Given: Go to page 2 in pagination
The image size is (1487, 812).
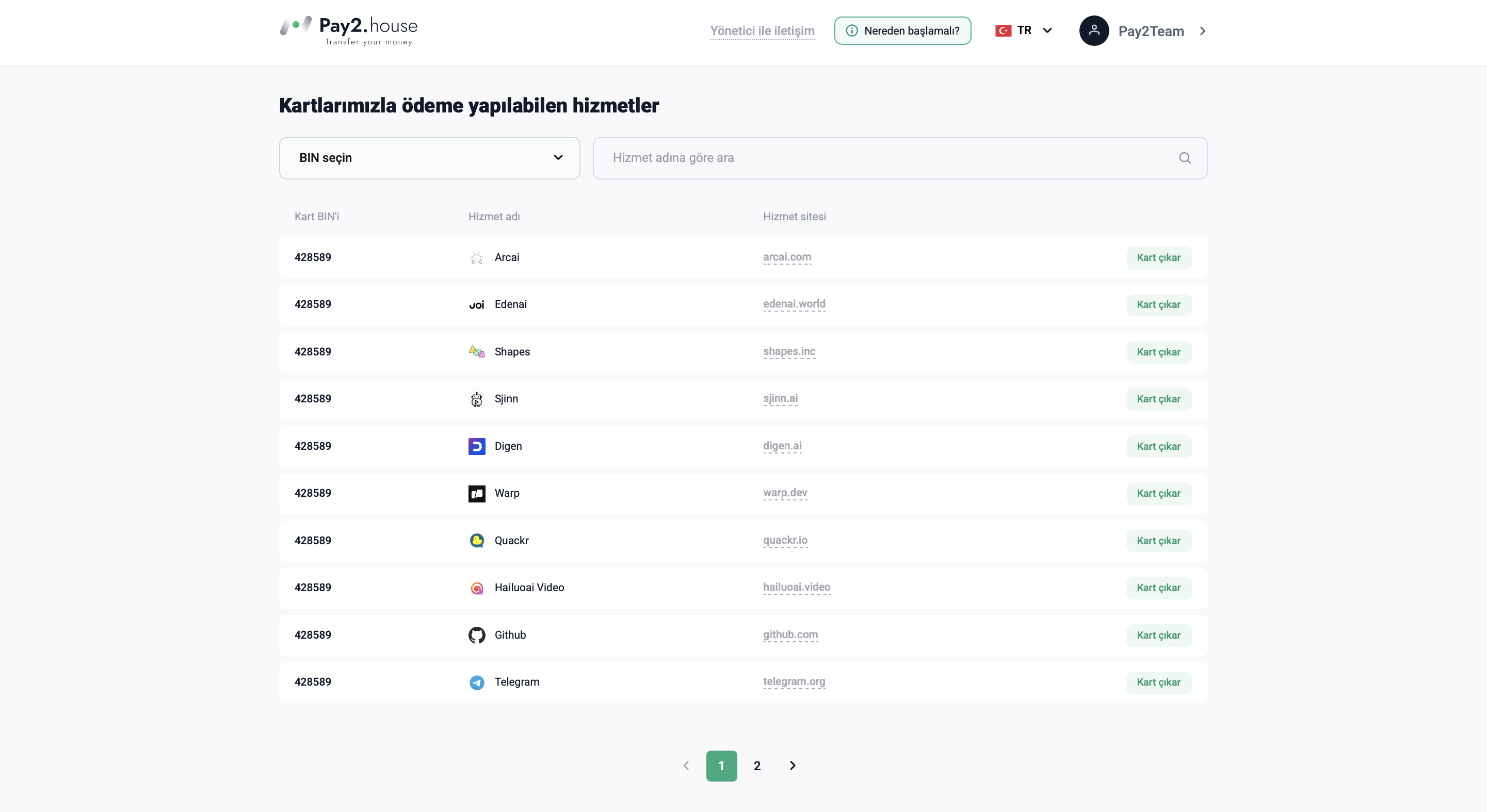Looking at the screenshot, I should [x=757, y=766].
